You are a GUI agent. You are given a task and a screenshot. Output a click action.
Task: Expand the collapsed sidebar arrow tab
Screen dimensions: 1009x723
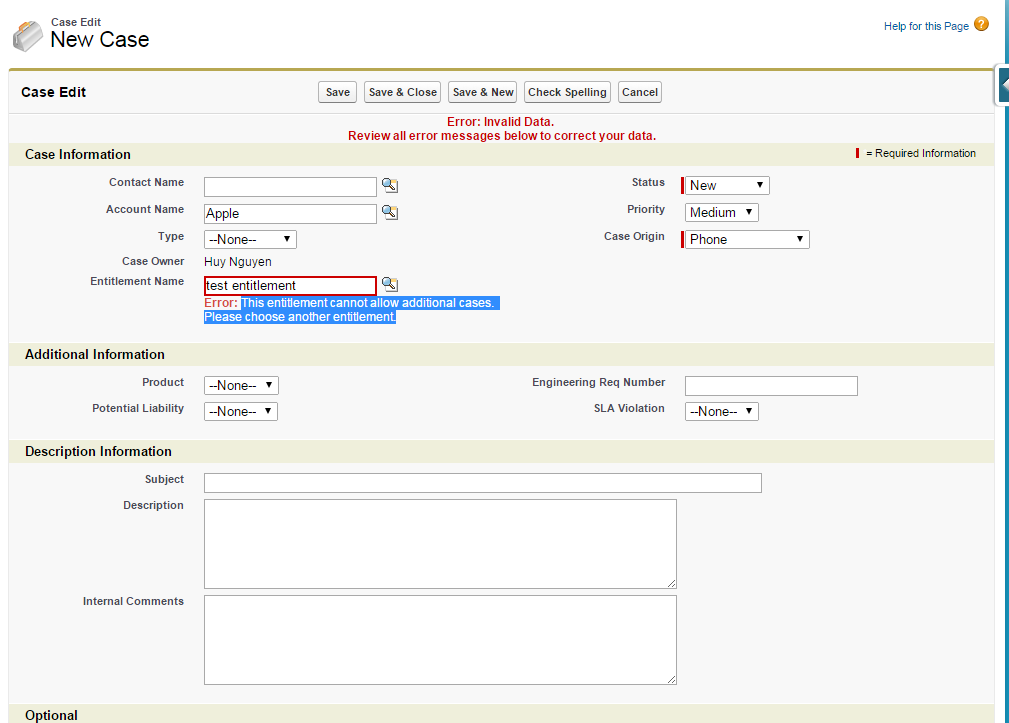click(x=1002, y=86)
